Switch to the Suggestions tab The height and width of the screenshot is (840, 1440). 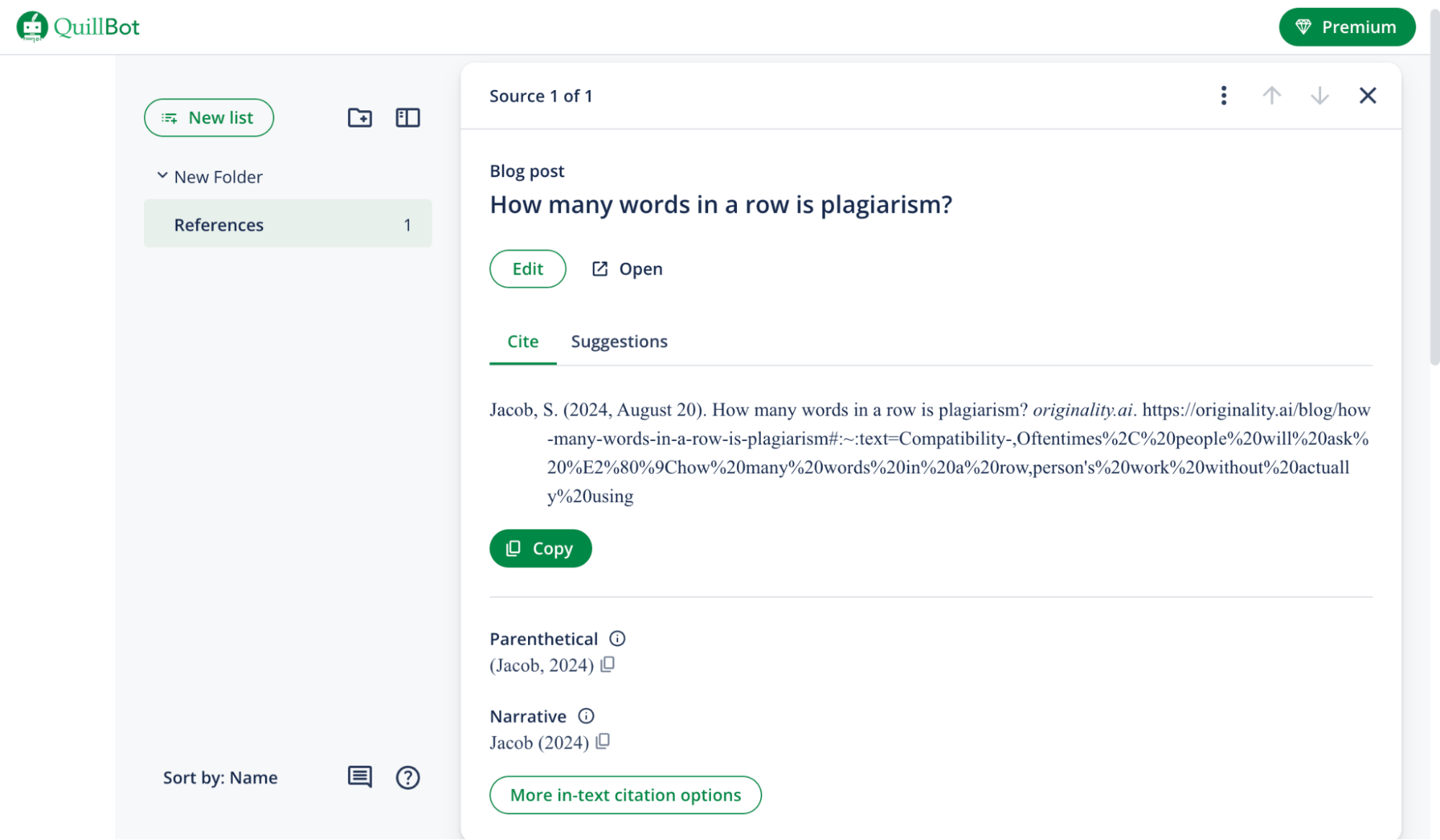coord(620,341)
